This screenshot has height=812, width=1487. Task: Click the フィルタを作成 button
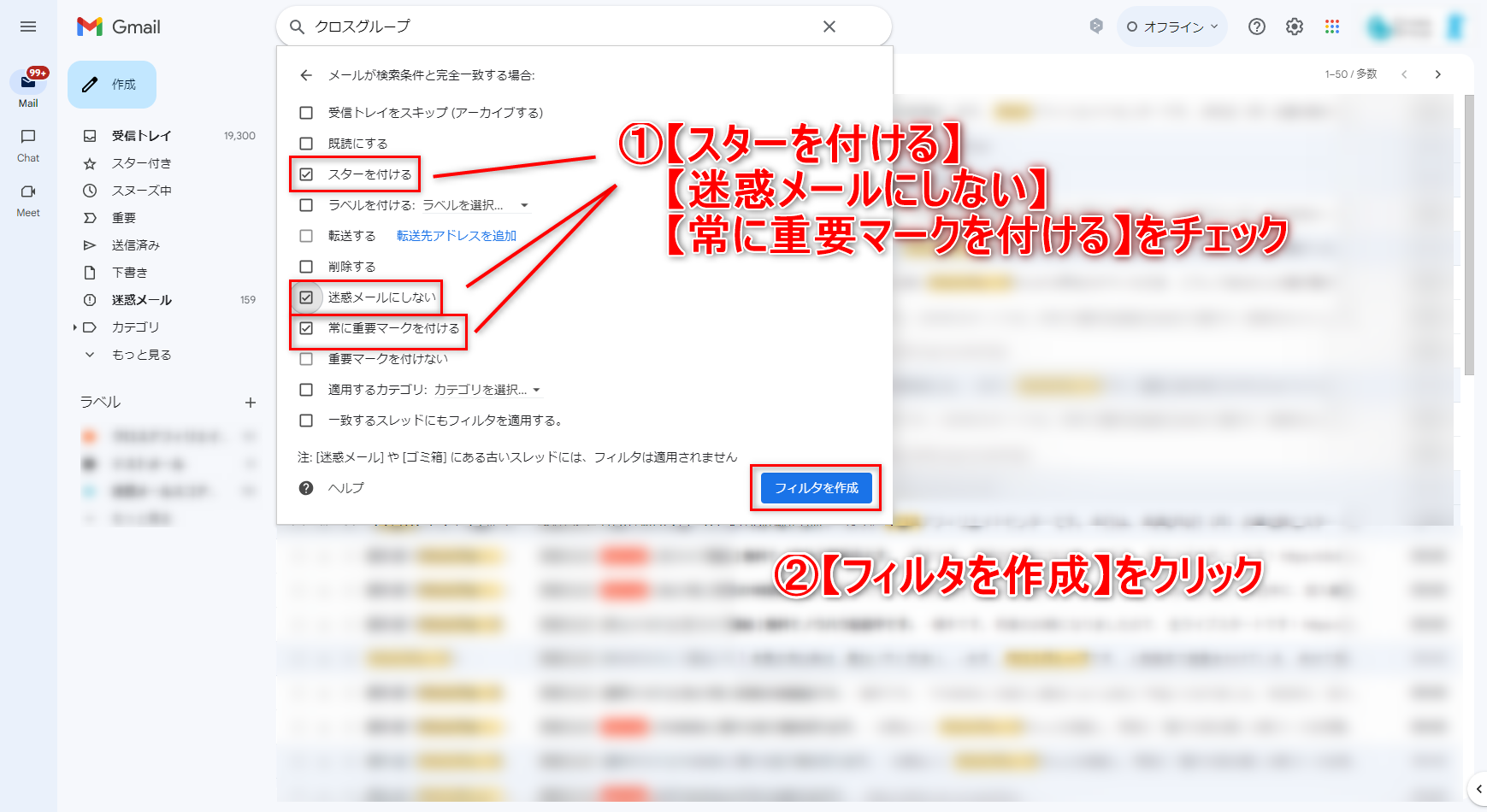[x=816, y=488]
